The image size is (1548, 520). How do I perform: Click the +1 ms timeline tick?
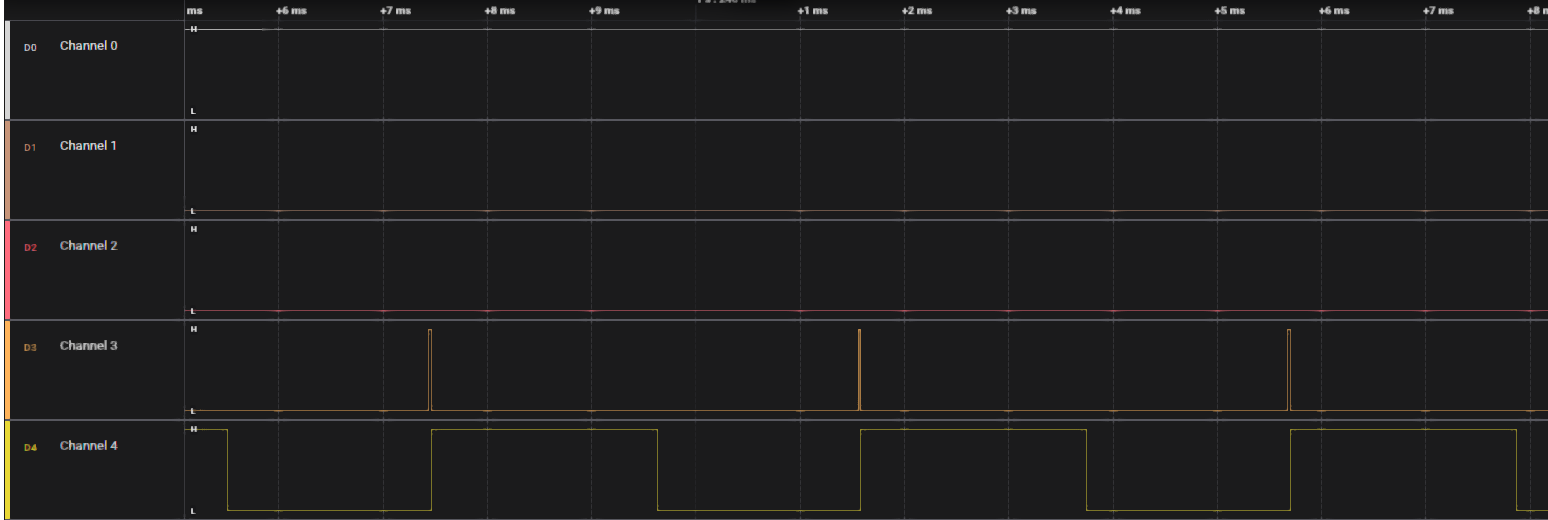tap(812, 11)
